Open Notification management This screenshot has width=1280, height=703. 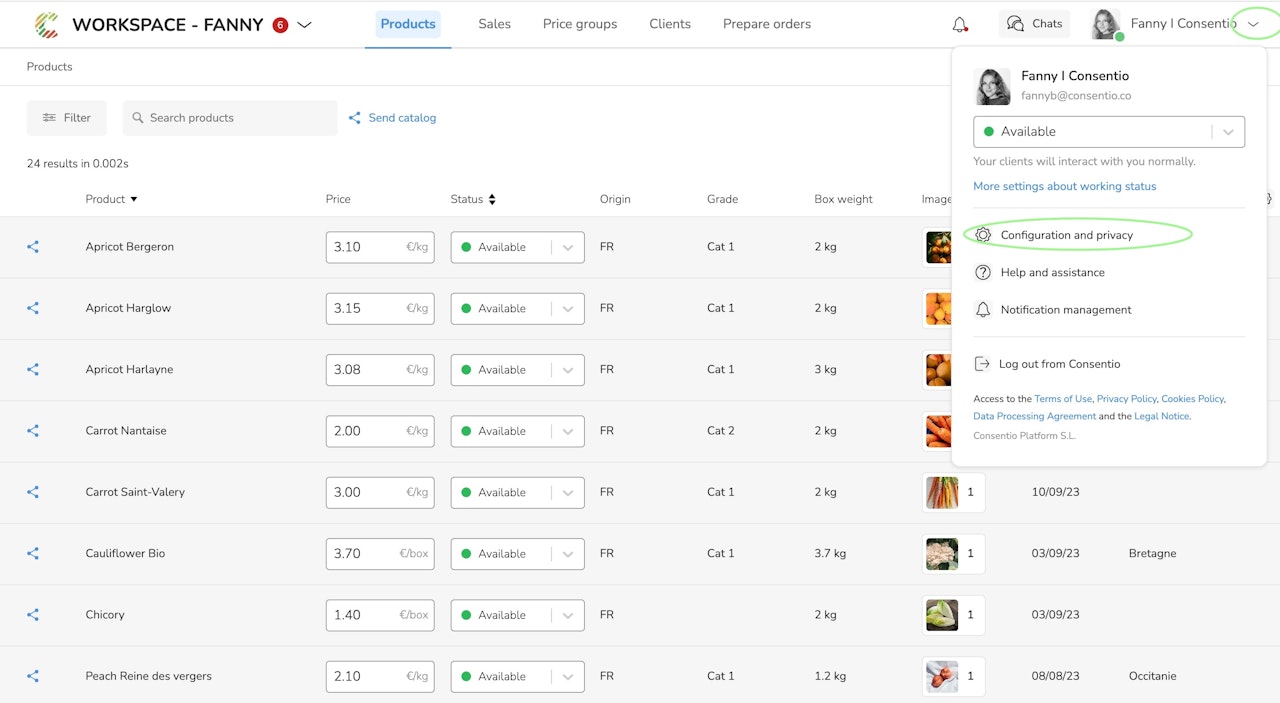pos(1065,310)
